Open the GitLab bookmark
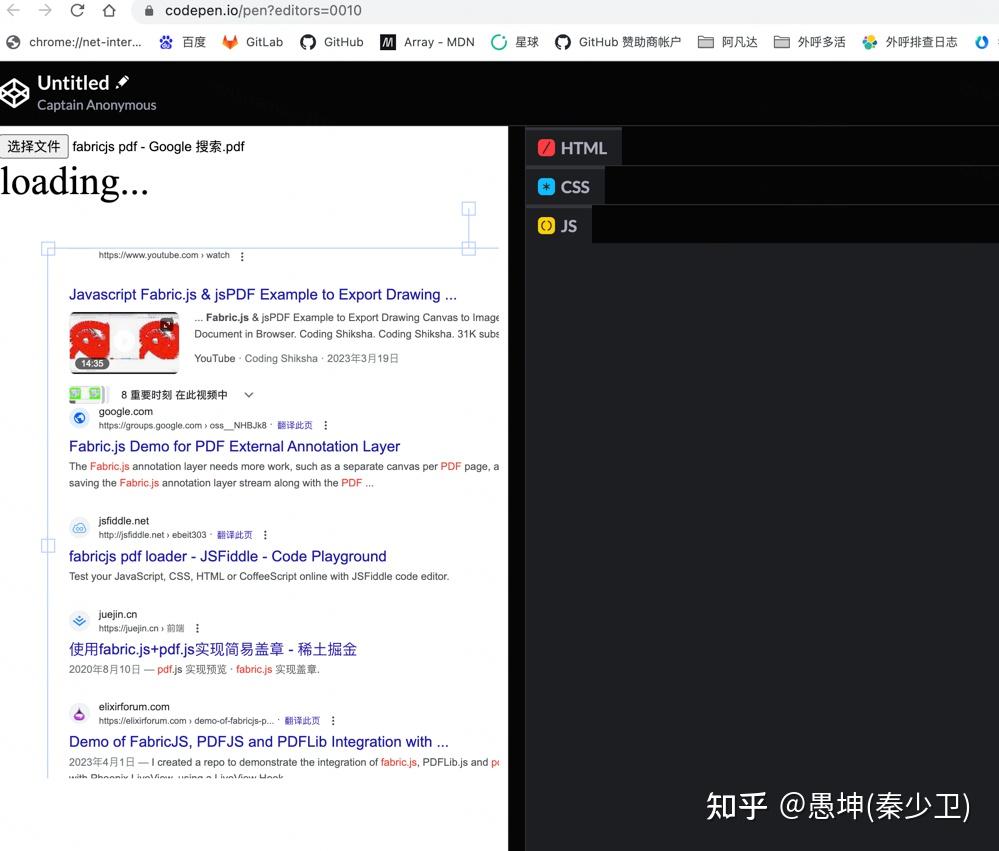This screenshot has height=851, width=999. 252,42
